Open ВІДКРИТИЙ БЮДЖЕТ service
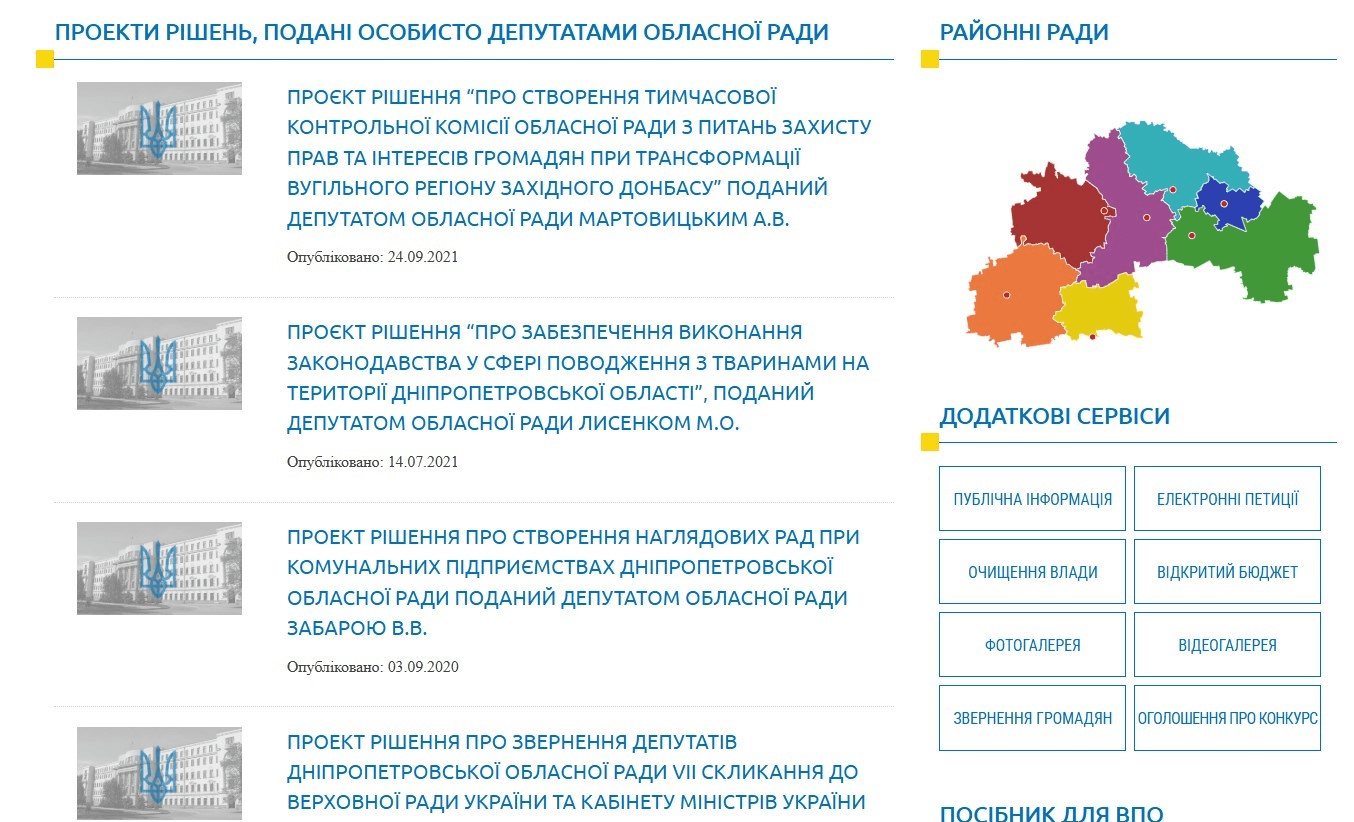The image size is (1354, 822). (x=1227, y=571)
